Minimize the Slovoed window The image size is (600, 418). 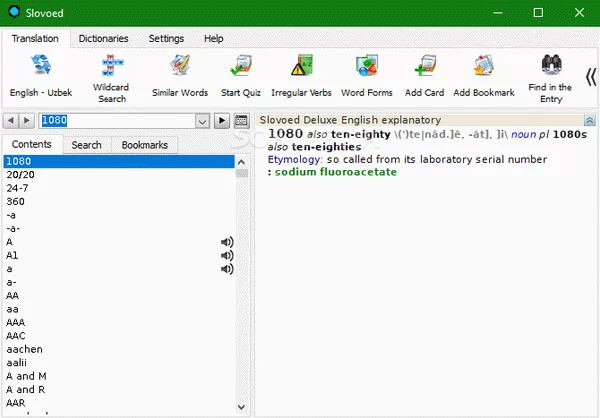tap(498, 13)
